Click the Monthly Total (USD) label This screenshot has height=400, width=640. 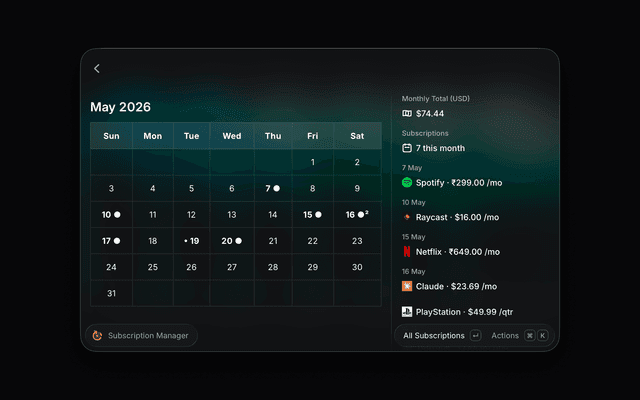click(x=436, y=98)
